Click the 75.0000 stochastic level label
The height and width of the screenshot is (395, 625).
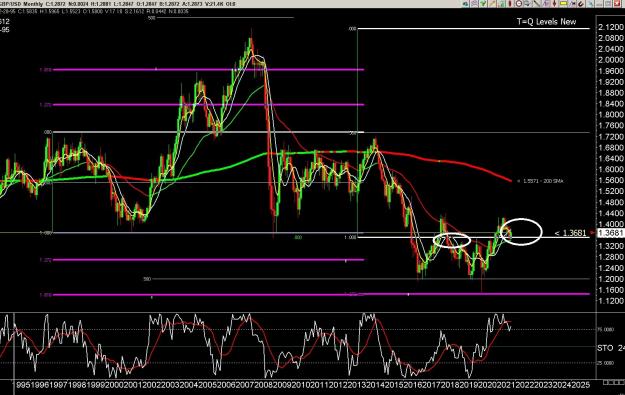click(605, 330)
